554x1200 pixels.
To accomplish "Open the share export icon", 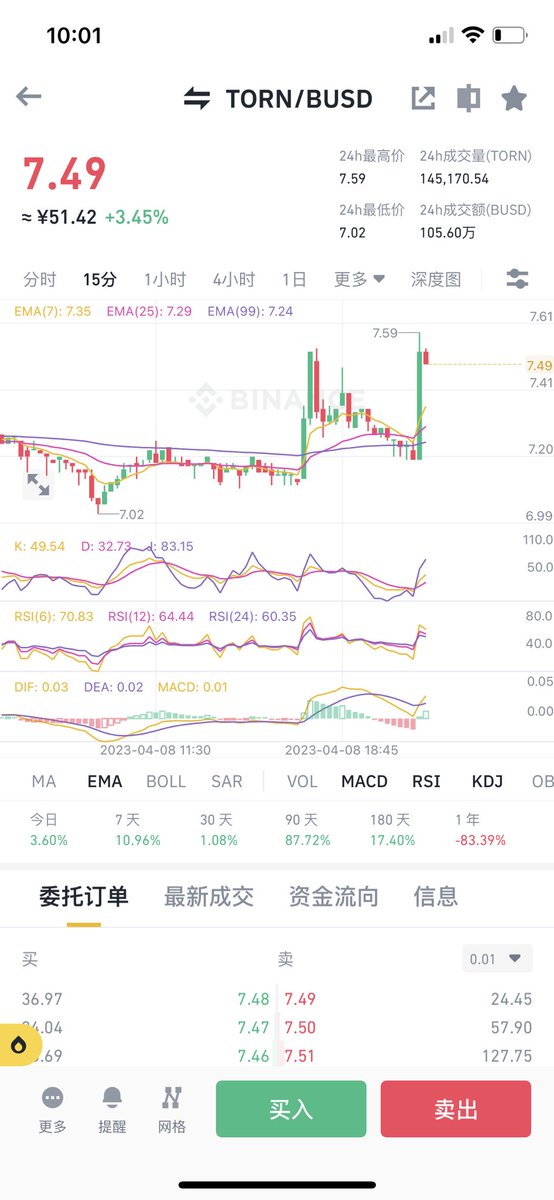I will 423,98.
